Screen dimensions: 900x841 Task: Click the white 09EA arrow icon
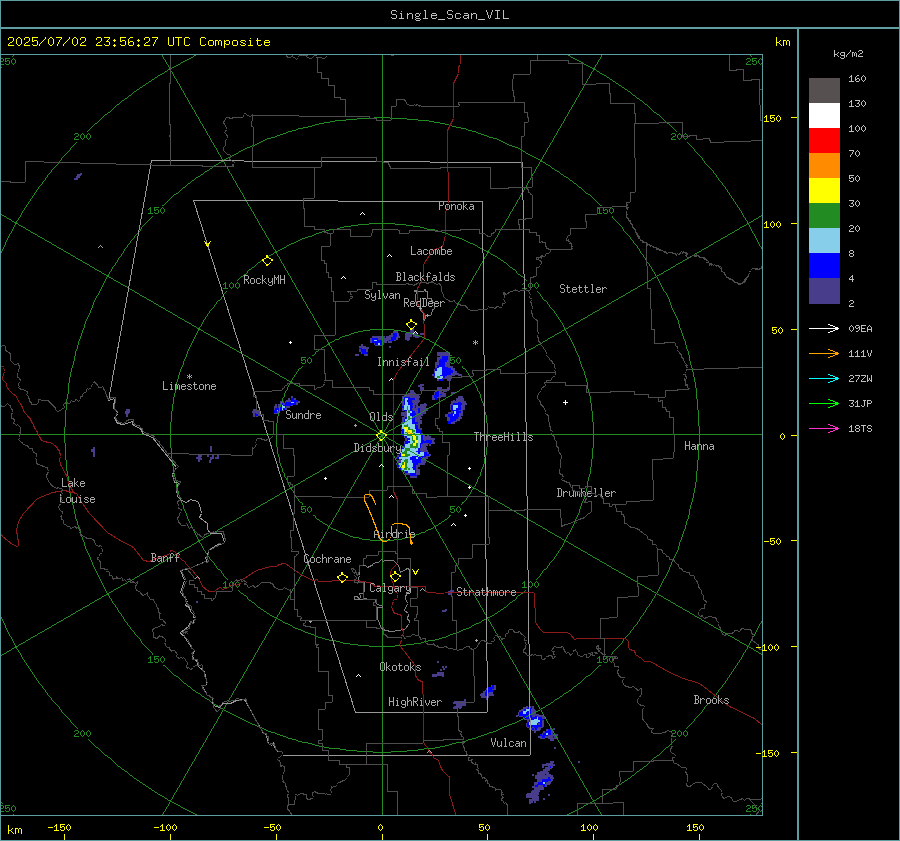coord(824,328)
